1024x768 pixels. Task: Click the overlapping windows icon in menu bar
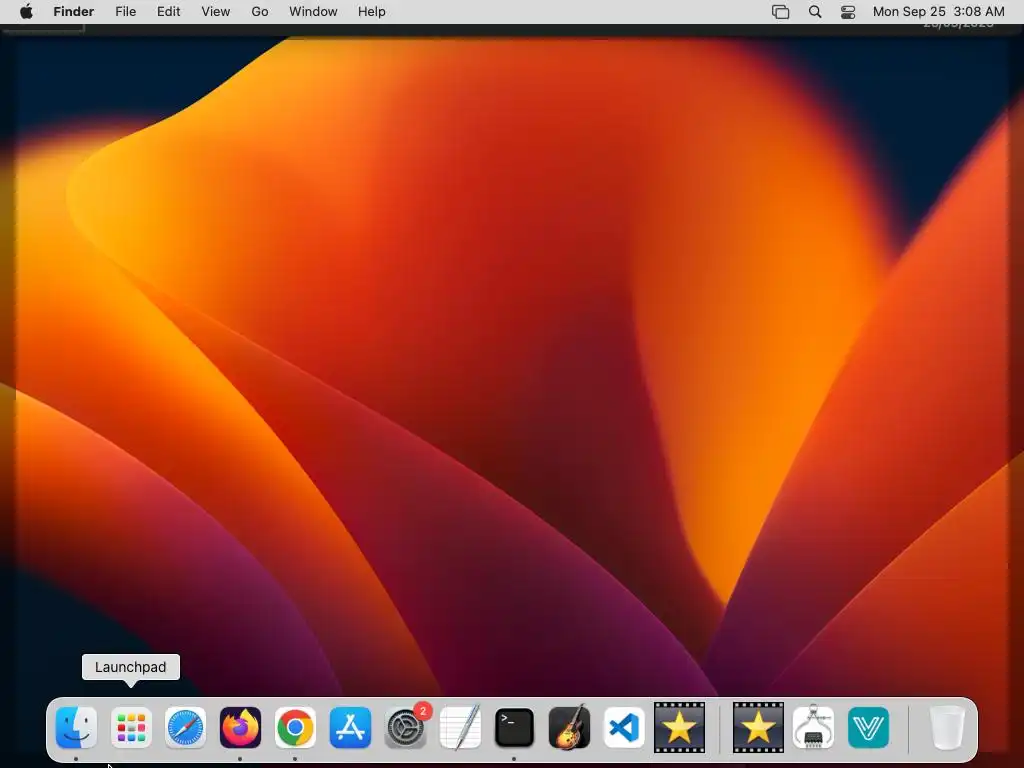tap(780, 12)
